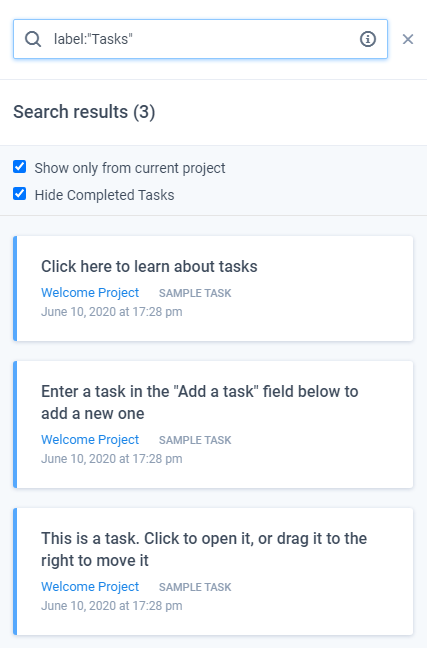Viewport: 427px width, 648px height.
Task: Open the search info help icon
Action: (x=367, y=39)
